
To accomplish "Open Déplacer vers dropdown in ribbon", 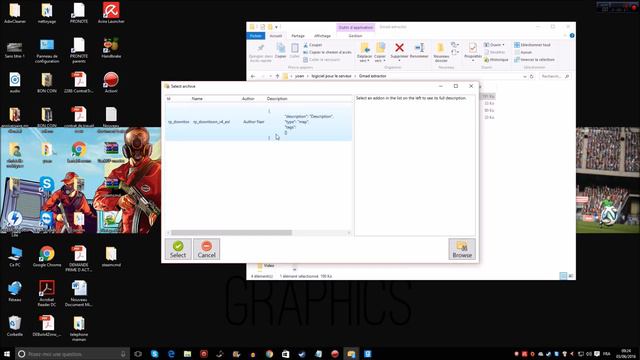I will pyautogui.click(x=364, y=52).
